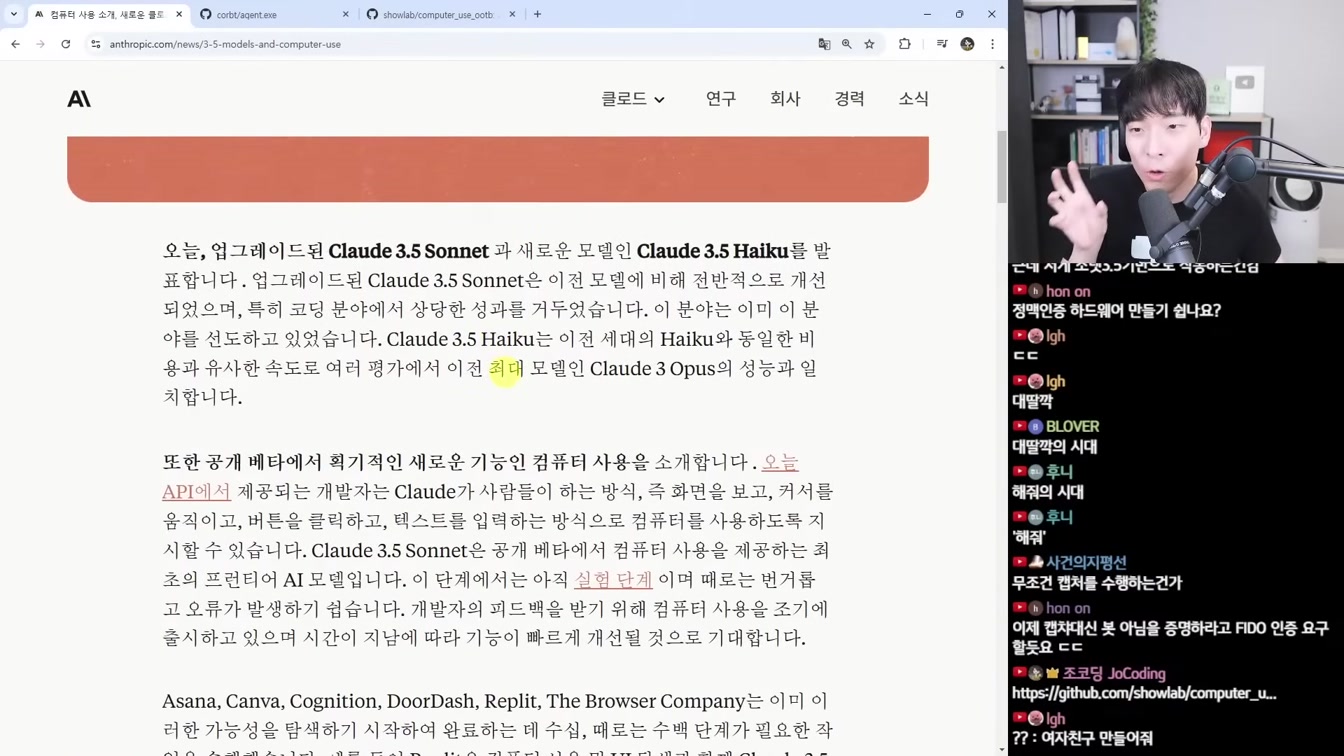The image size is (1344, 756).
Task: Open Chrome three-dot menu
Action: [992, 44]
